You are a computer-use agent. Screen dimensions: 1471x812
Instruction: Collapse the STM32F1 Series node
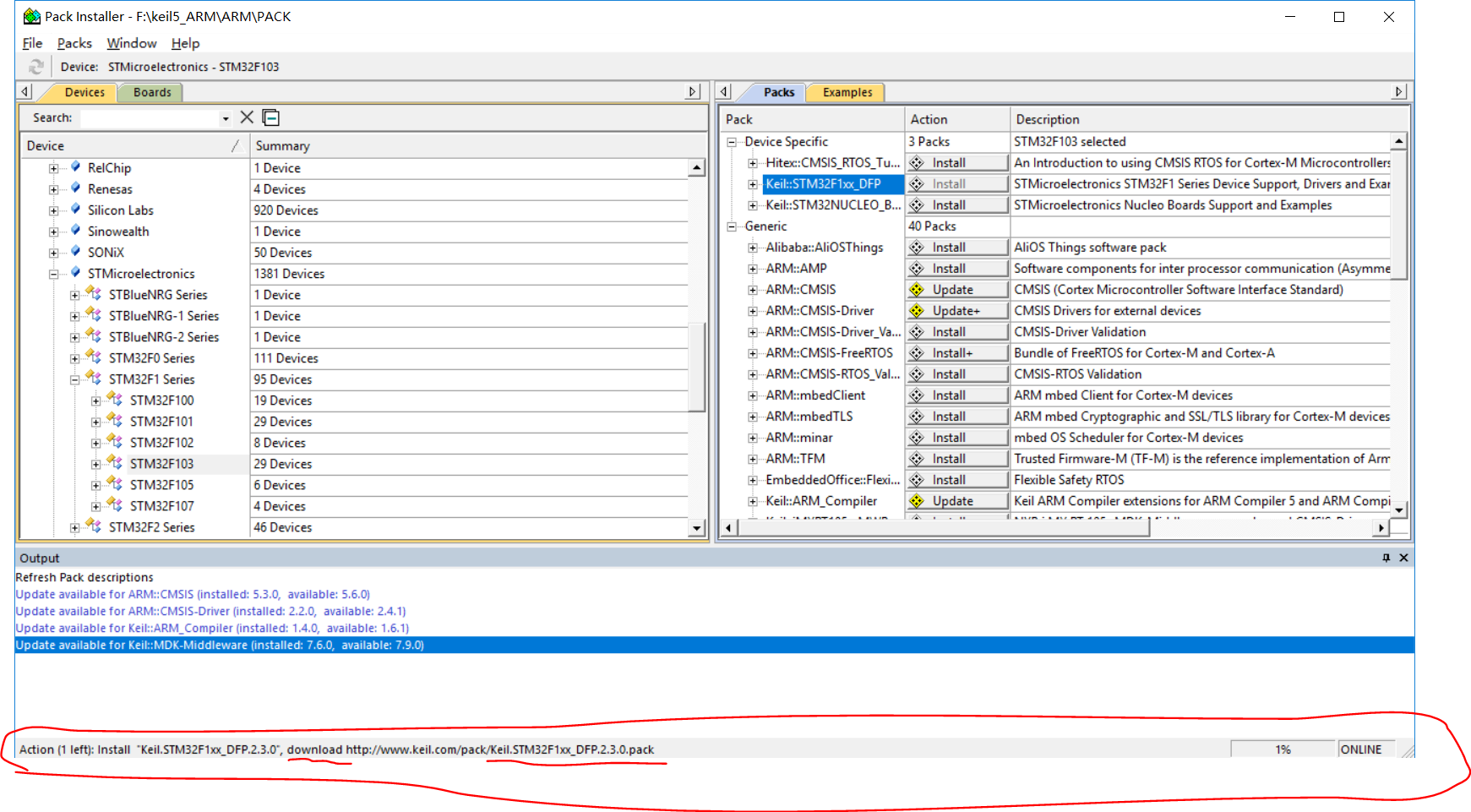75,379
